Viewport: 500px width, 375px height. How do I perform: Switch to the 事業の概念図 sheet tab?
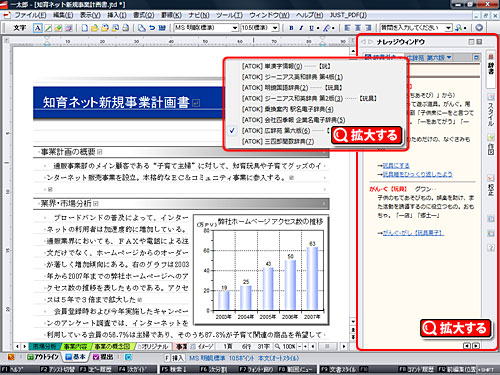112,347
